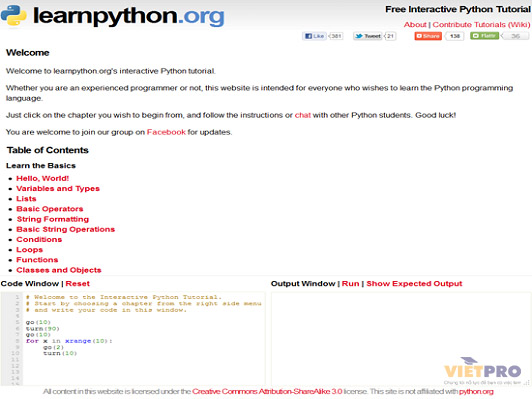Viewport: 532px width, 399px height.
Task: Open the Creative Commons license link
Action: pyautogui.click(x=267, y=392)
